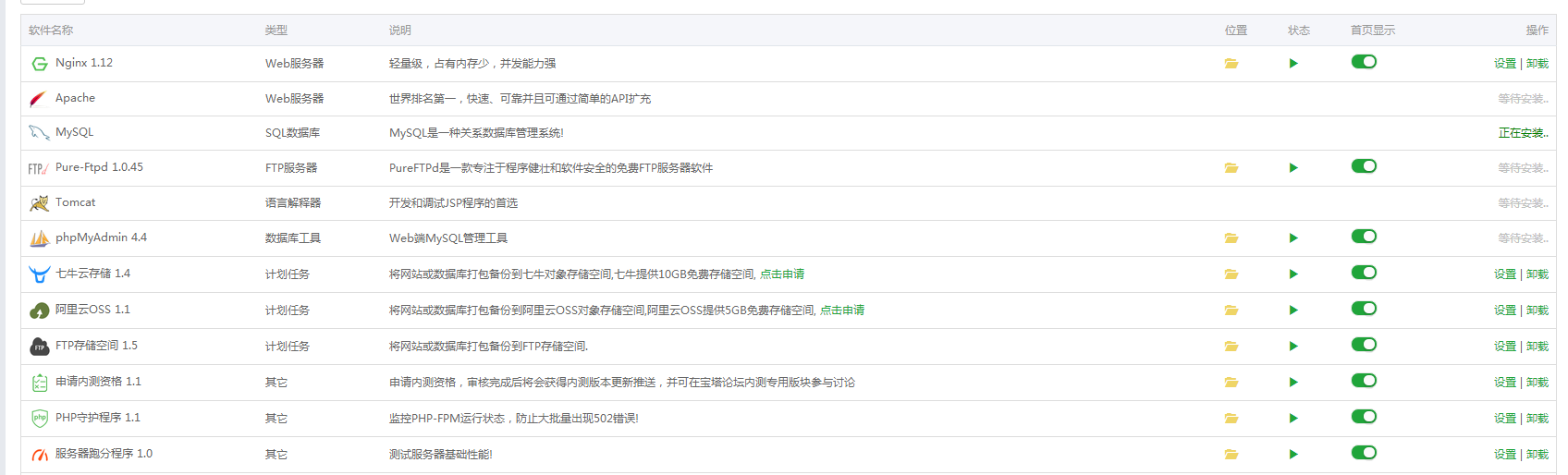Click the Nginx 1.12 logo icon
This screenshot has width=1568, height=475.
pyautogui.click(x=39, y=64)
